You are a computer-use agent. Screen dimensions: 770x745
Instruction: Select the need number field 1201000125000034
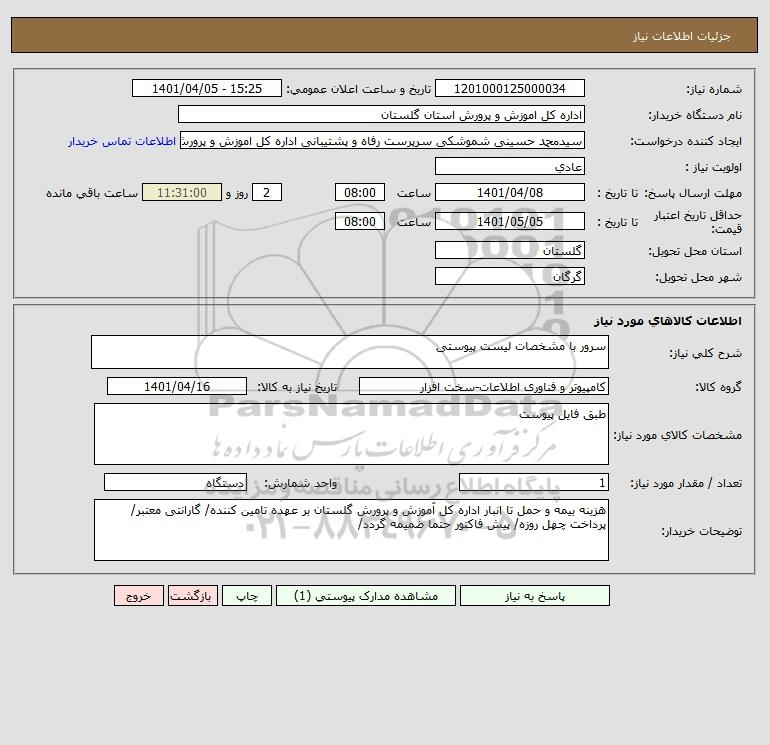[510, 88]
